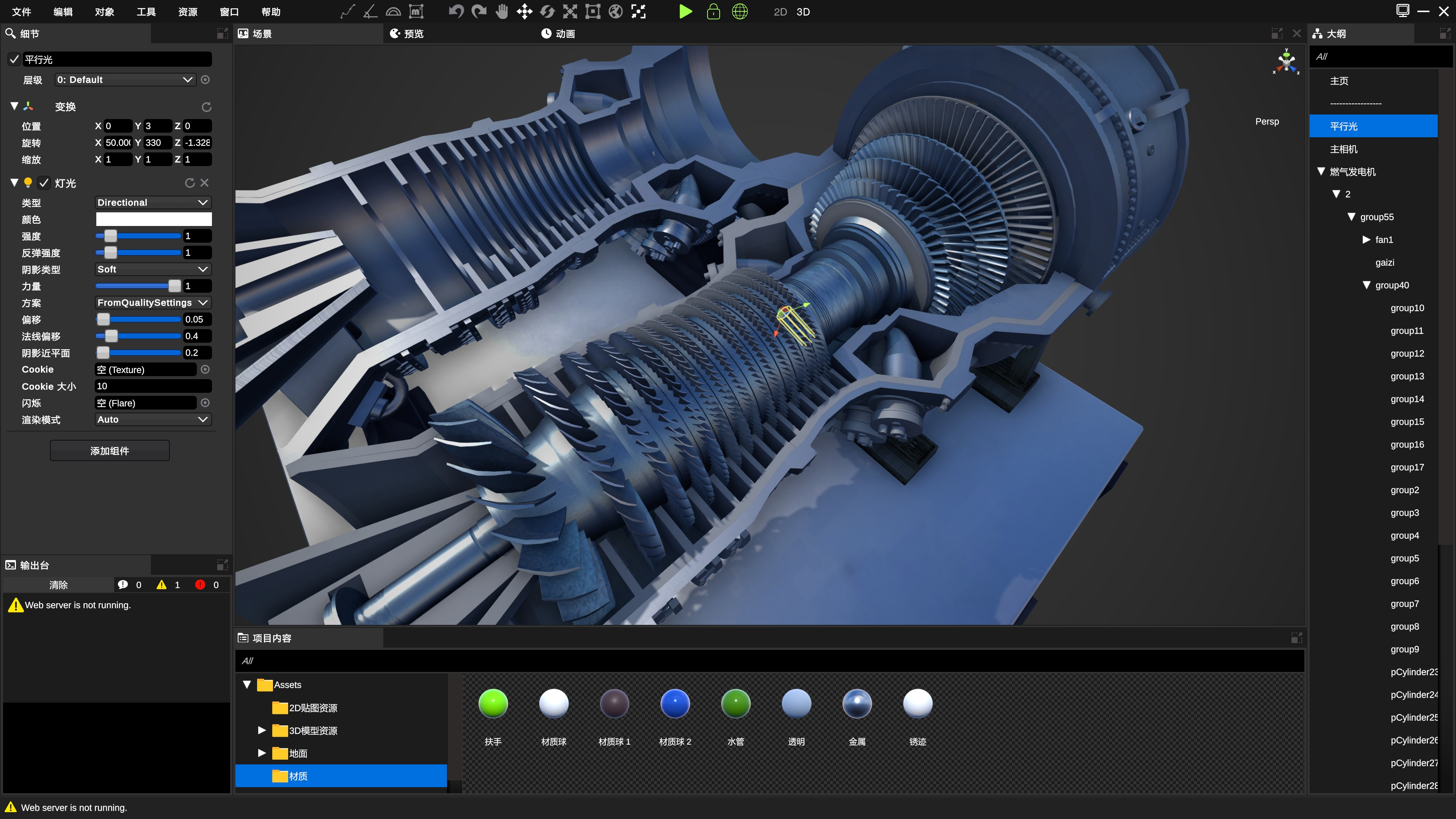Expand the fan1 tree node
Screen dimensions: 1456x819
click(1366, 240)
